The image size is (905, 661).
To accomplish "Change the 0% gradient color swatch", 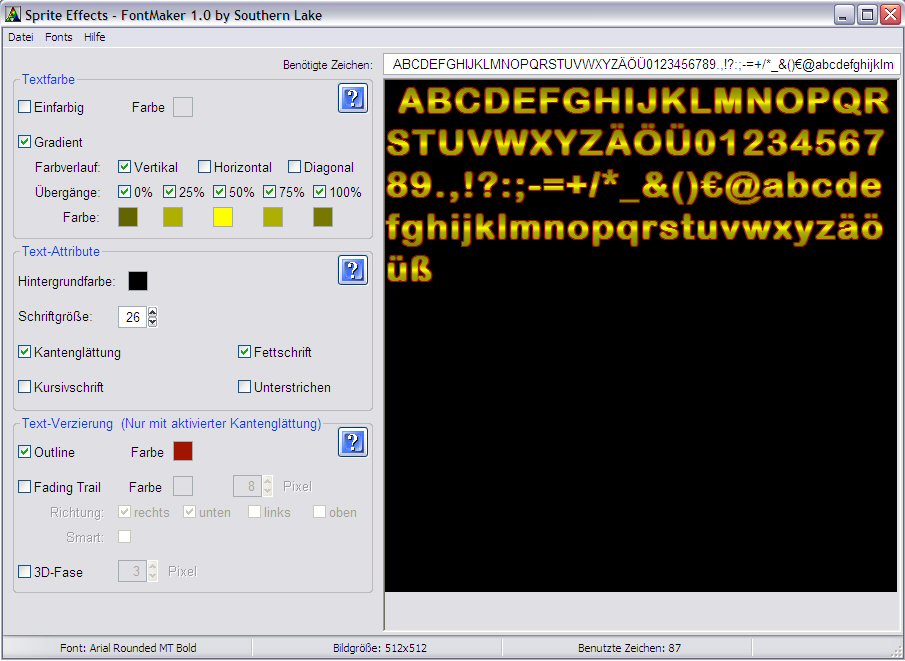I will tap(128, 217).
